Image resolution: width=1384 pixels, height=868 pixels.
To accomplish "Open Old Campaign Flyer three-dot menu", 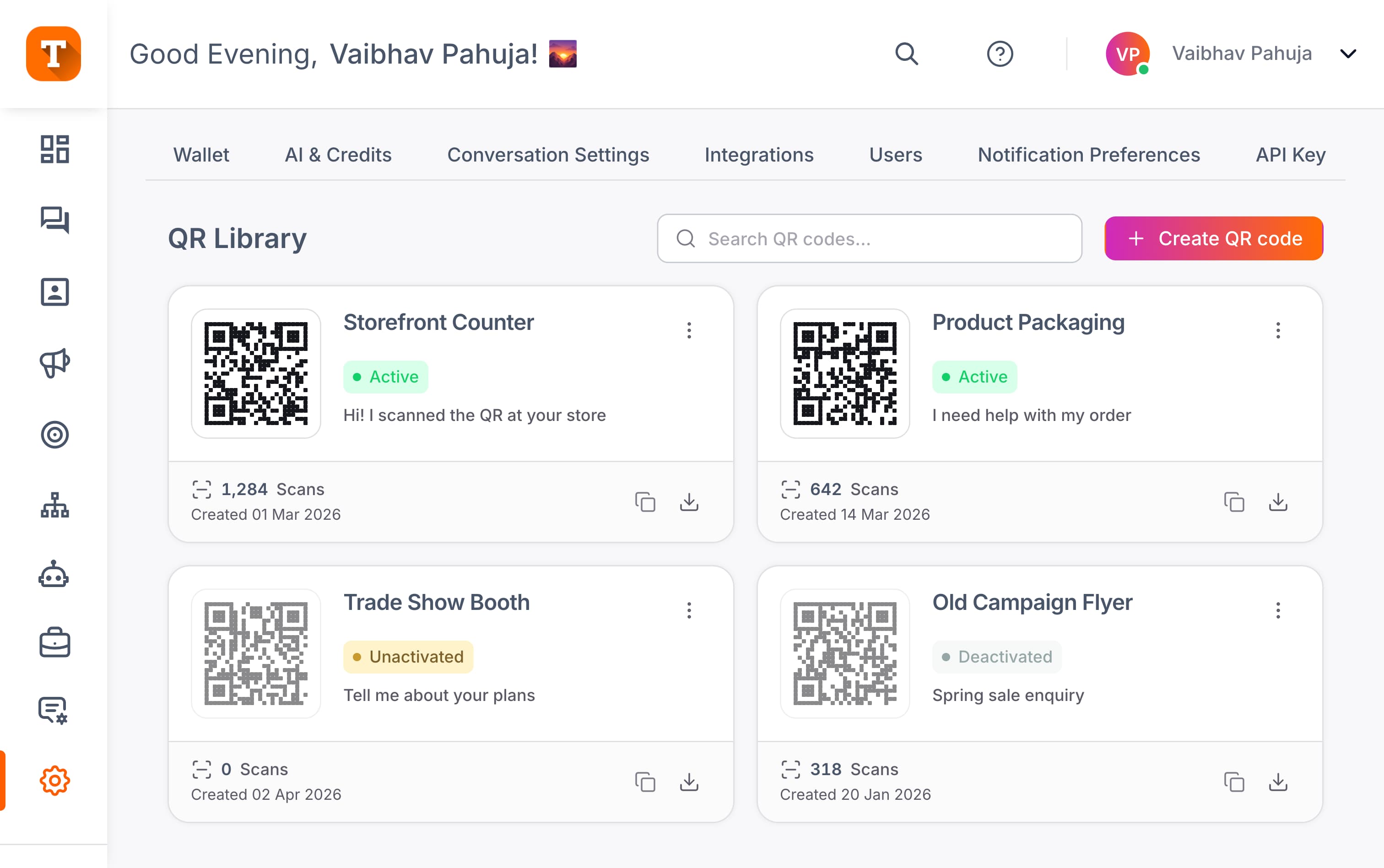I will tap(1278, 610).
